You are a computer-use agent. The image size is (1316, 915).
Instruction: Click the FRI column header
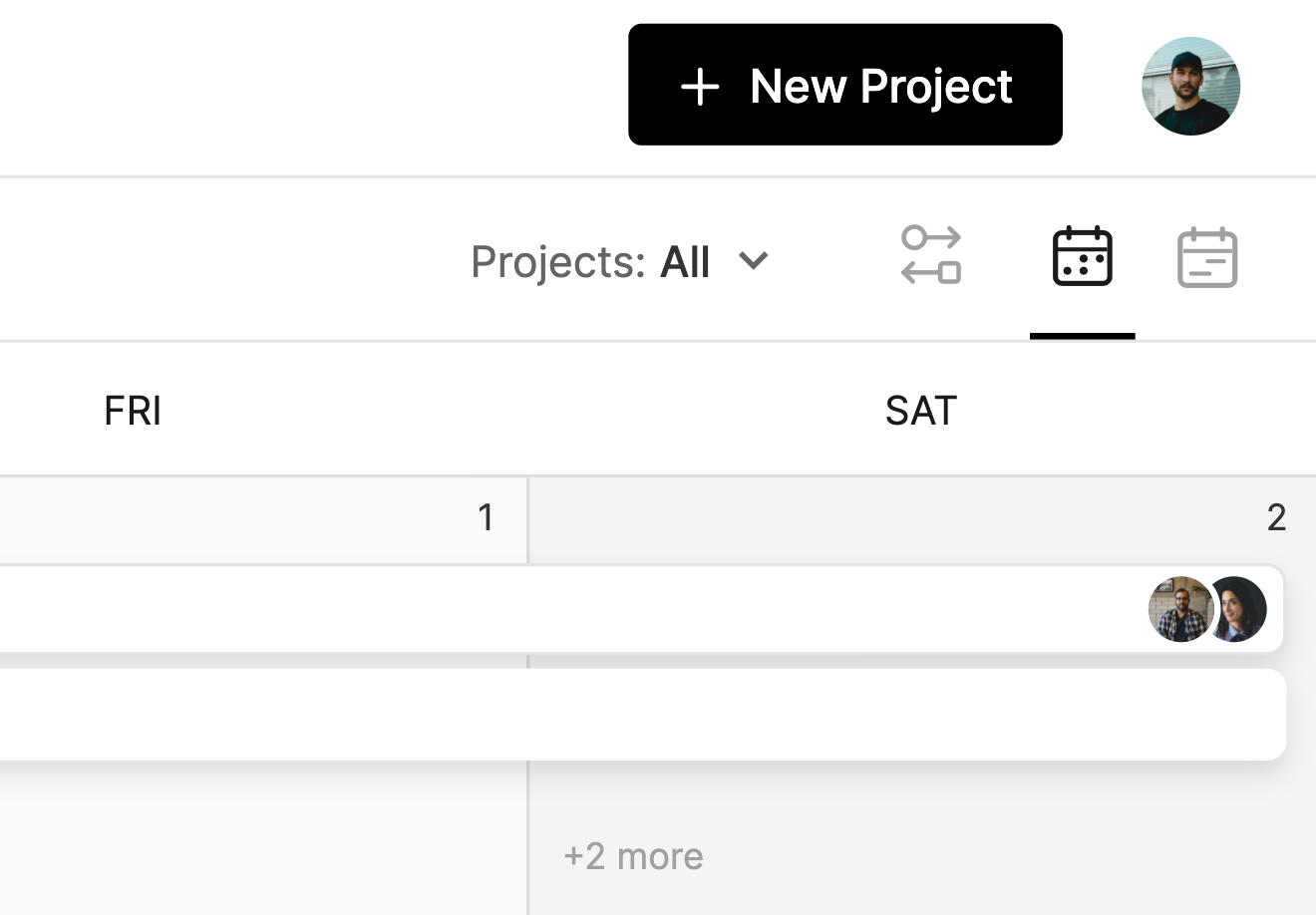pos(133,411)
